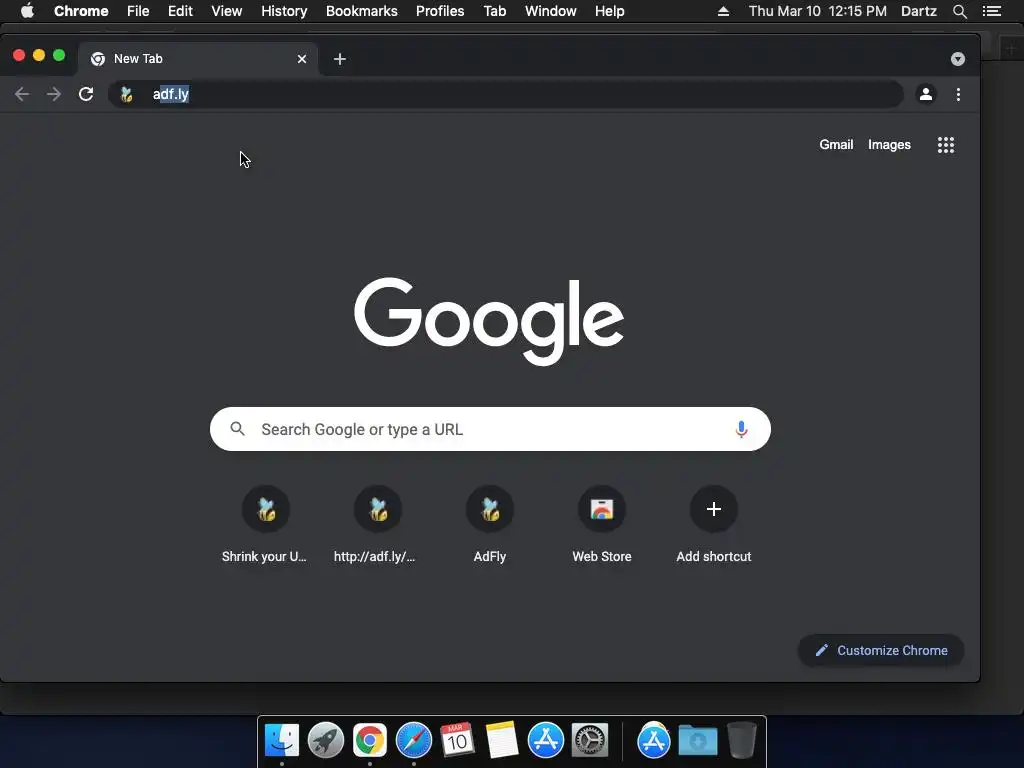Viewport: 1024px width, 768px height.
Task: Open the App Store next to Notes in Dock
Action: [545, 740]
